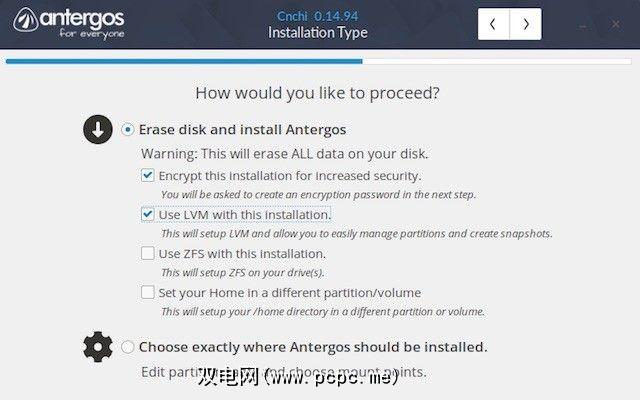640x400 pixels.
Task: Click the down-arrow icon beside Erase disk
Action: click(x=97, y=130)
